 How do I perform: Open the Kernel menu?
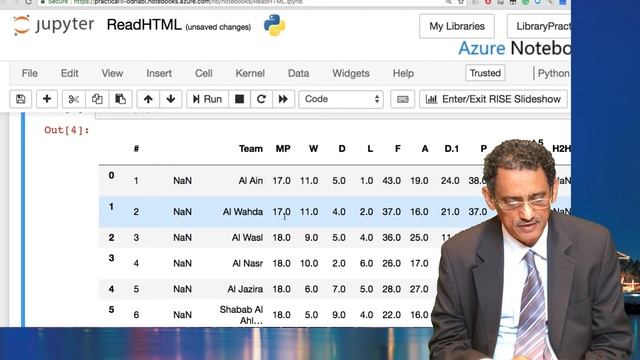[x=250, y=73]
